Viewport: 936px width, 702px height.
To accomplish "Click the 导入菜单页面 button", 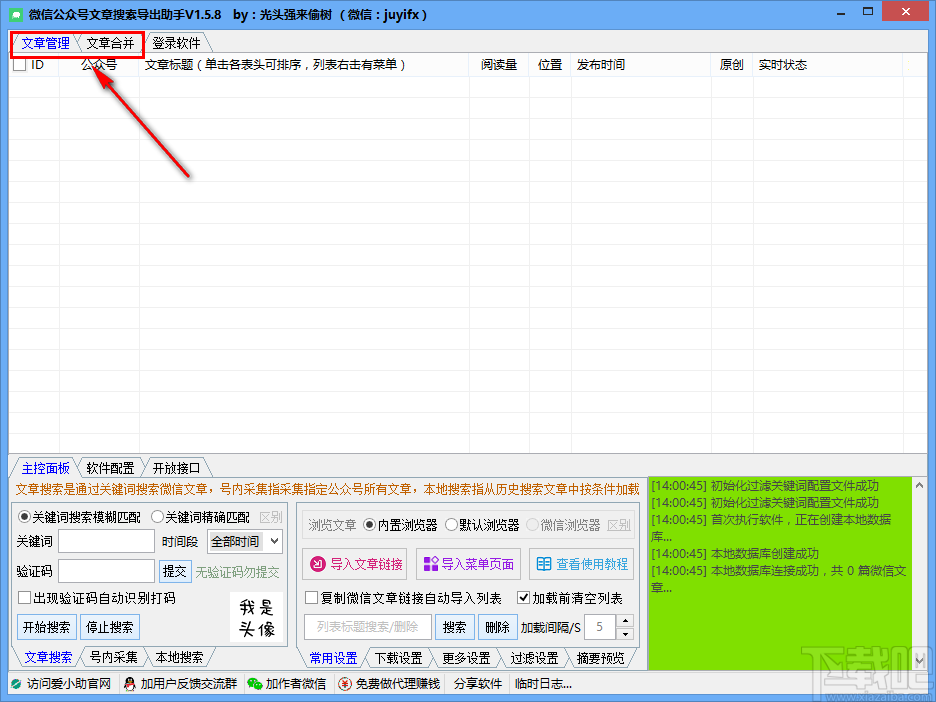I will tap(468, 564).
